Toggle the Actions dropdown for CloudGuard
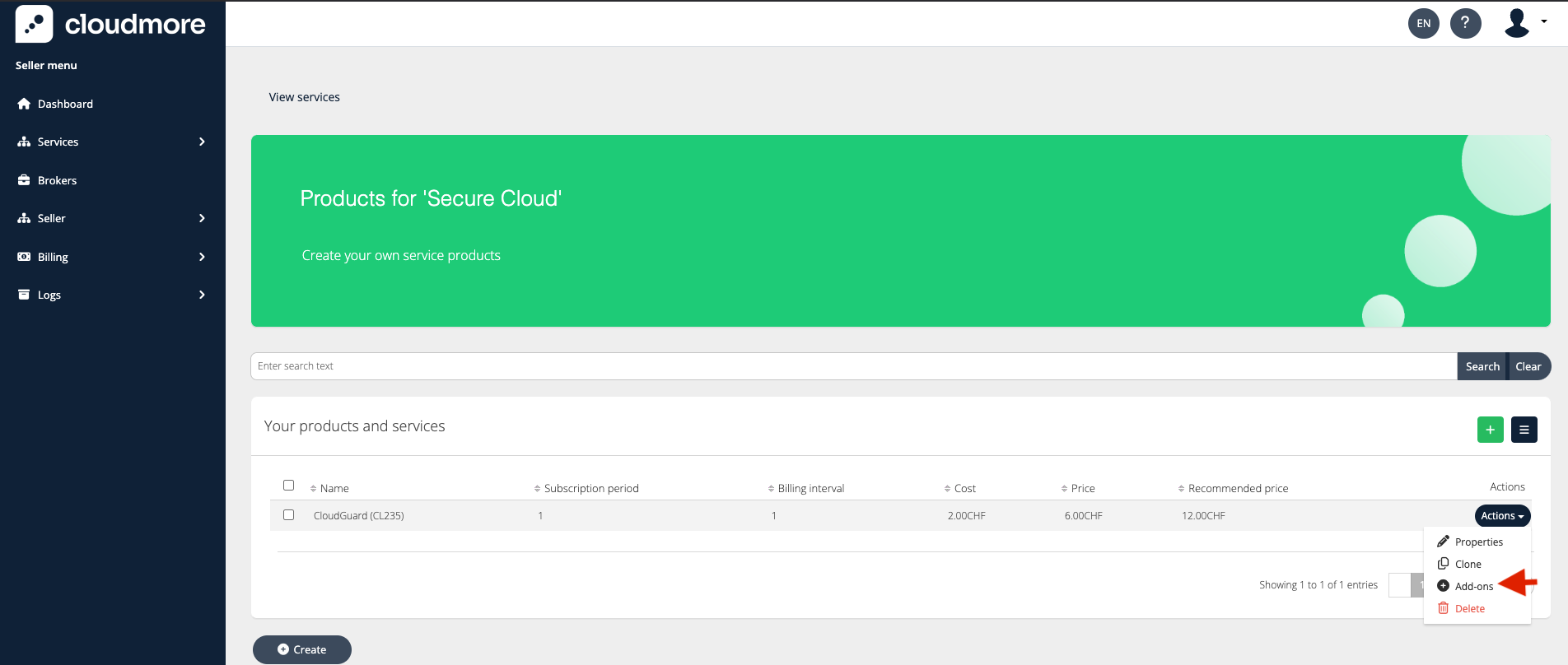The width and height of the screenshot is (1568, 665). [x=1501, y=516]
